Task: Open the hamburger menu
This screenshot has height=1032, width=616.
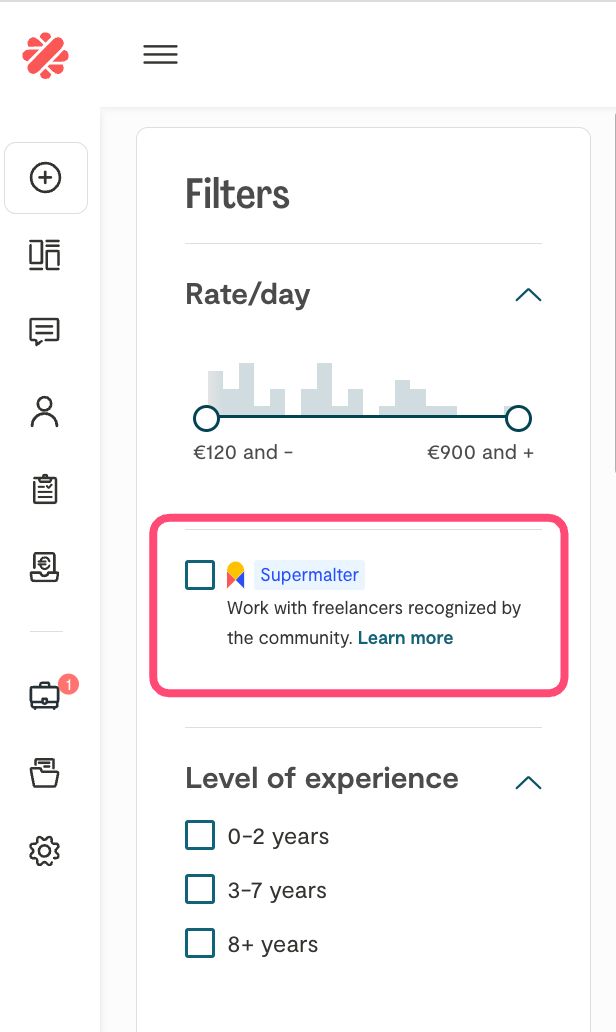Action: 160,55
